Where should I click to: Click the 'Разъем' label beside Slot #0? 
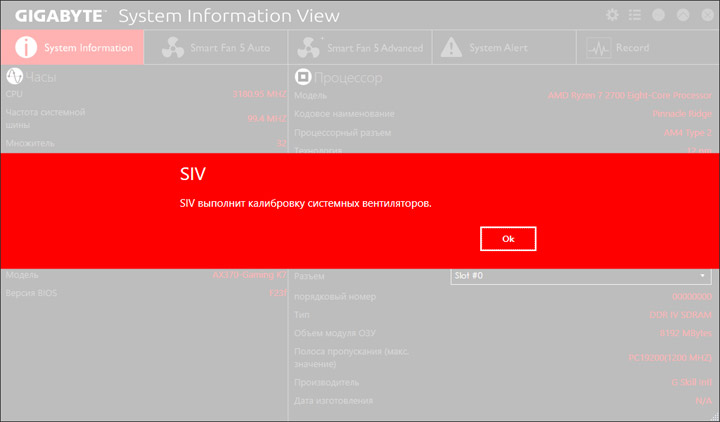[x=309, y=276]
